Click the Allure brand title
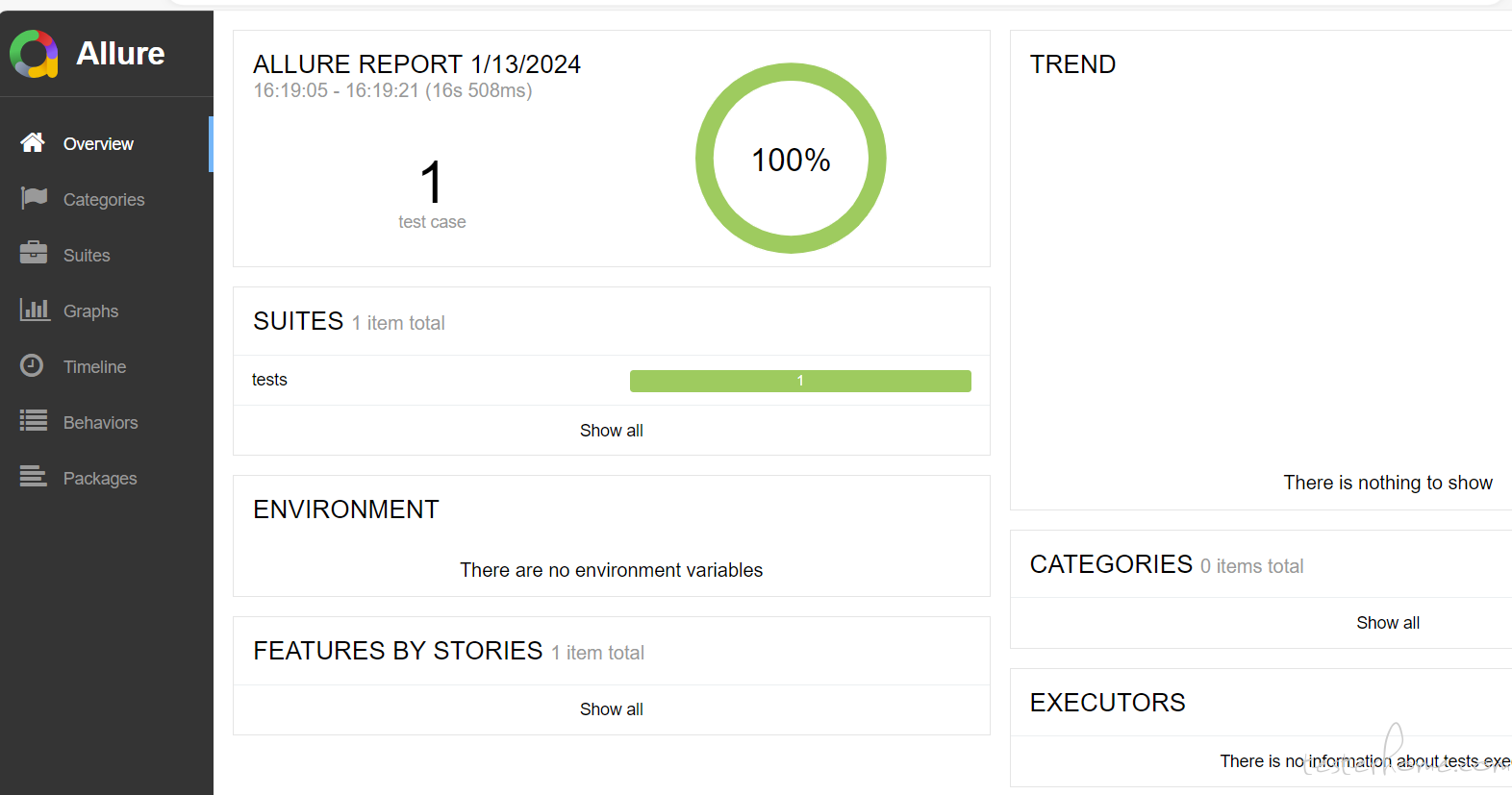Image resolution: width=1512 pixels, height=795 pixels. coord(120,54)
